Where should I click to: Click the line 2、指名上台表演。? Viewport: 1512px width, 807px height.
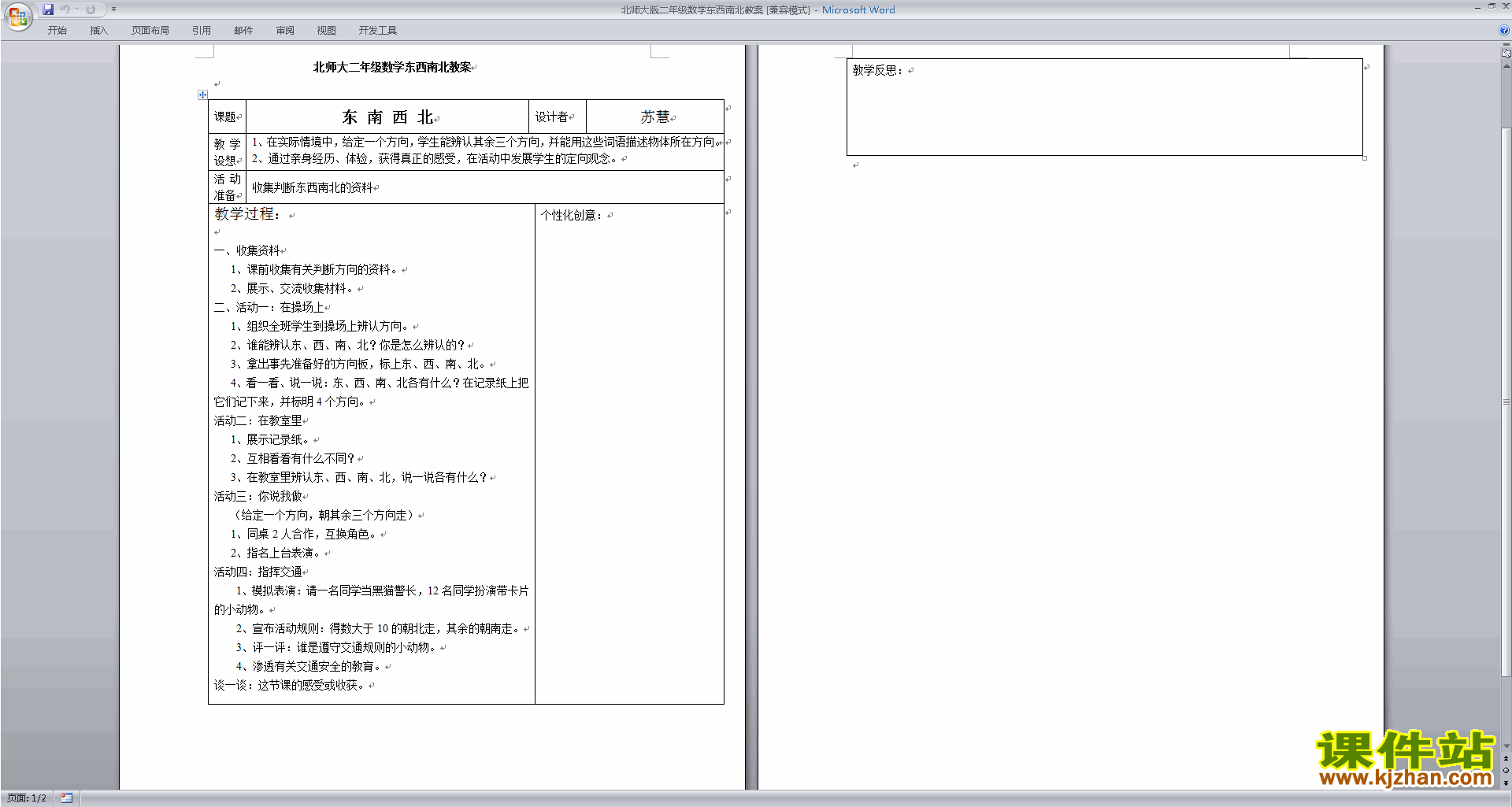coord(277,553)
